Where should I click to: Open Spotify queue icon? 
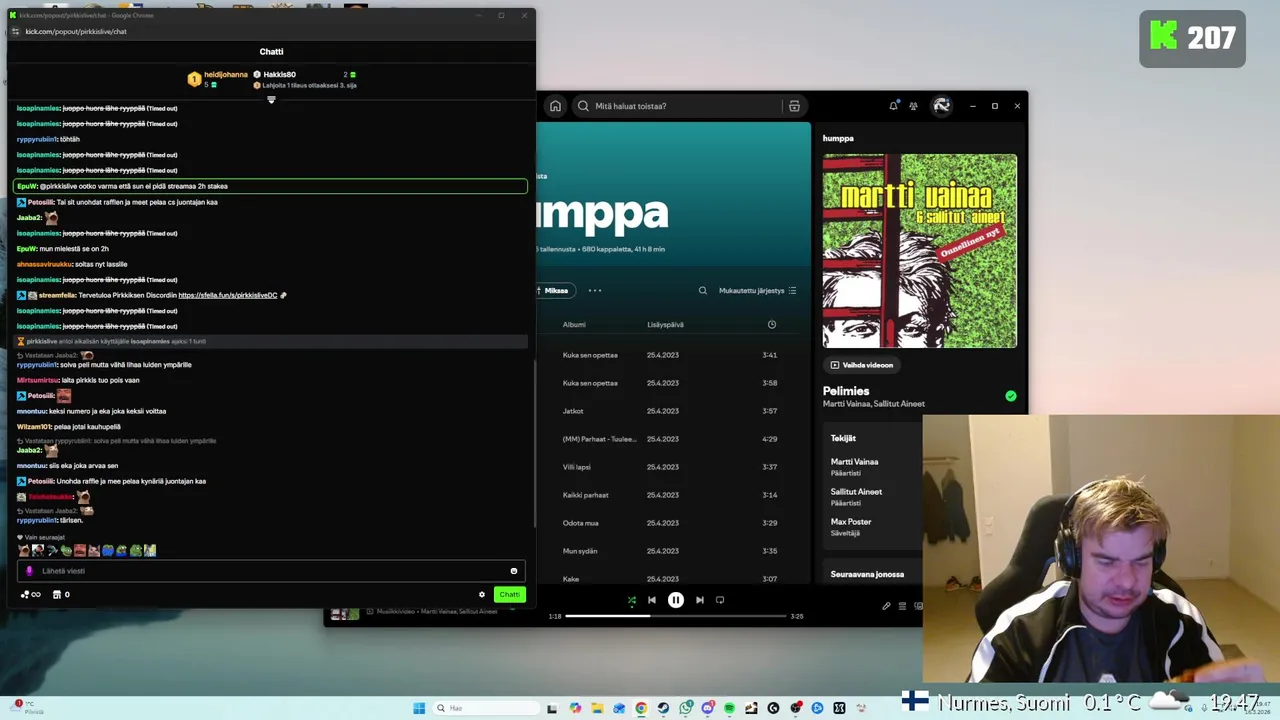(902, 606)
